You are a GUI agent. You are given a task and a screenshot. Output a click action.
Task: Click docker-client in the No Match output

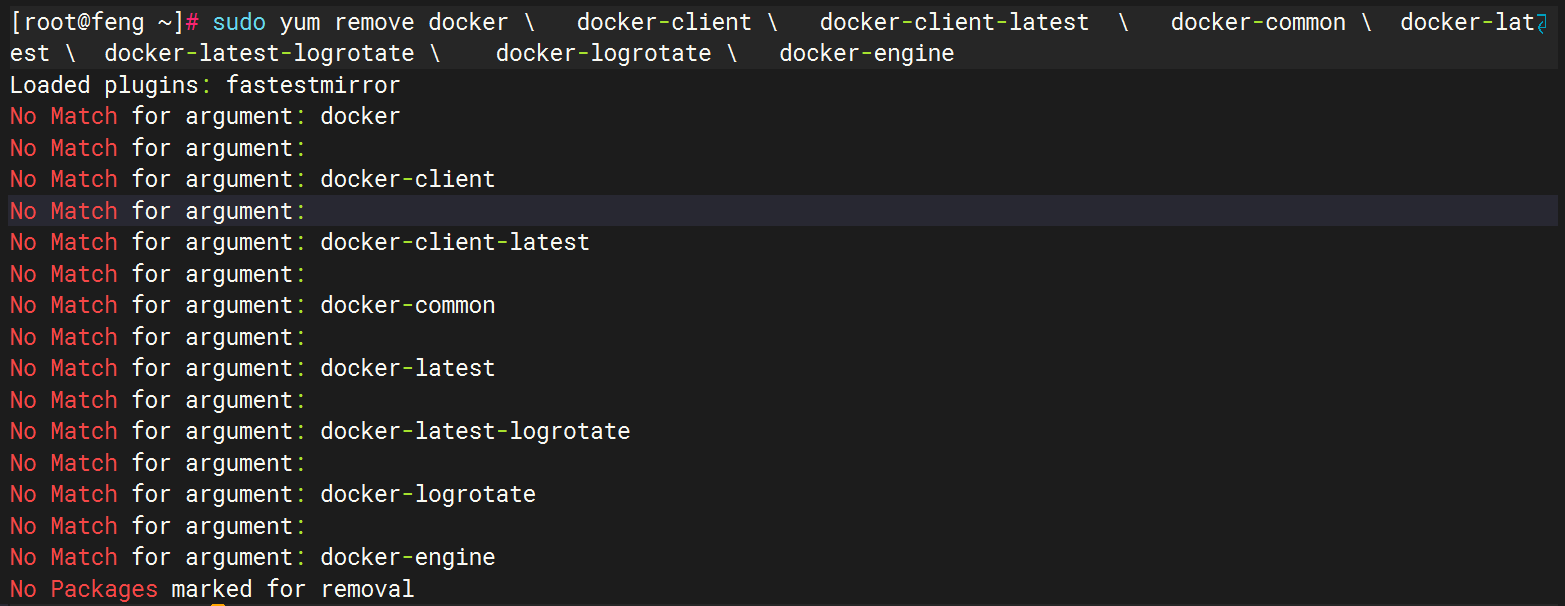[x=408, y=179]
